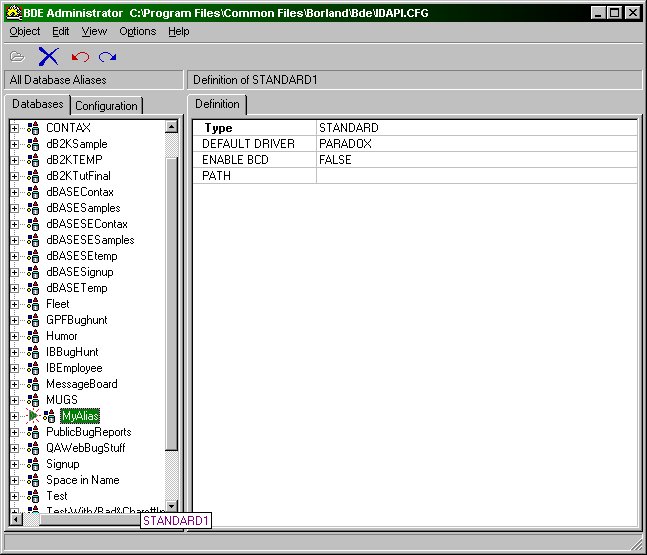Click the tree list scroll up arrow
The width and height of the screenshot is (647, 555).
point(171,127)
